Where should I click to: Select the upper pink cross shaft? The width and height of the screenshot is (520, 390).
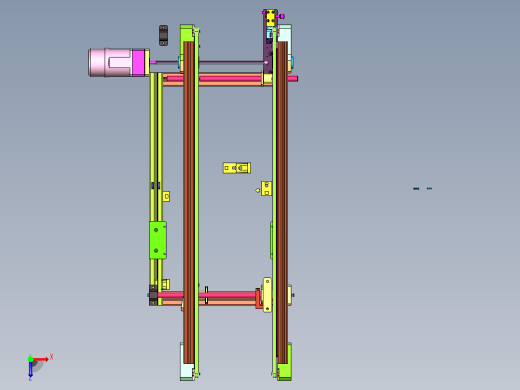pyautogui.click(x=232, y=79)
